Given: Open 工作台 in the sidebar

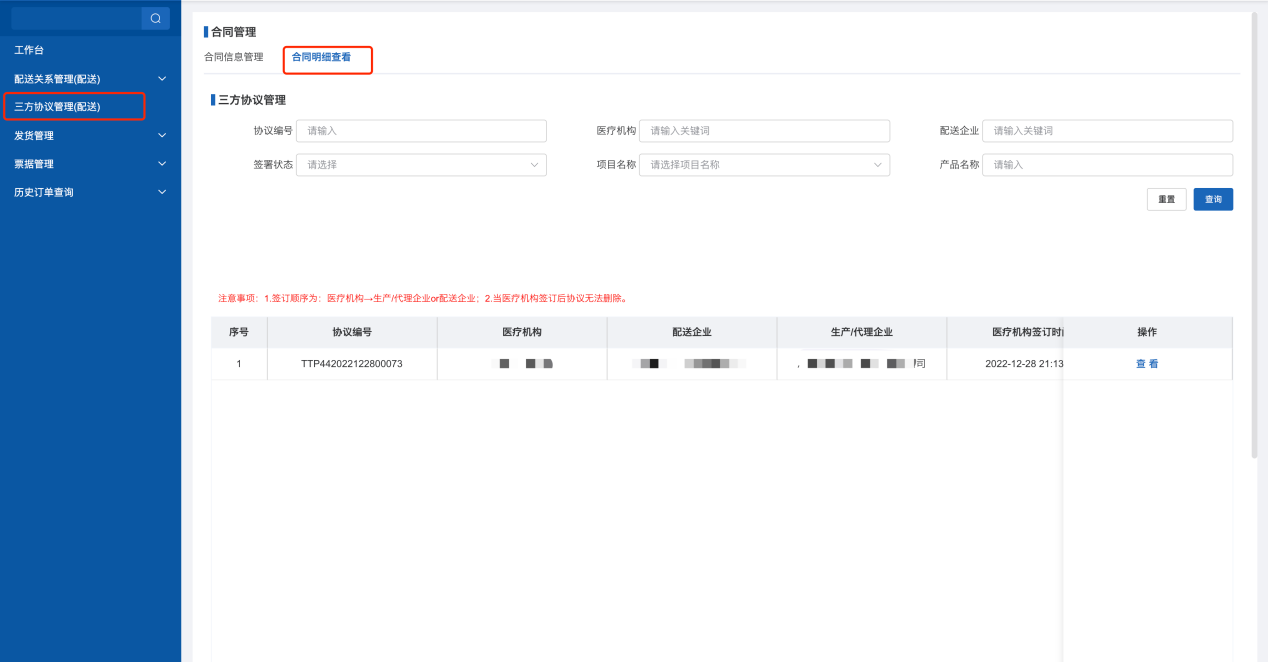Looking at the screenshot, I should 30,50.
